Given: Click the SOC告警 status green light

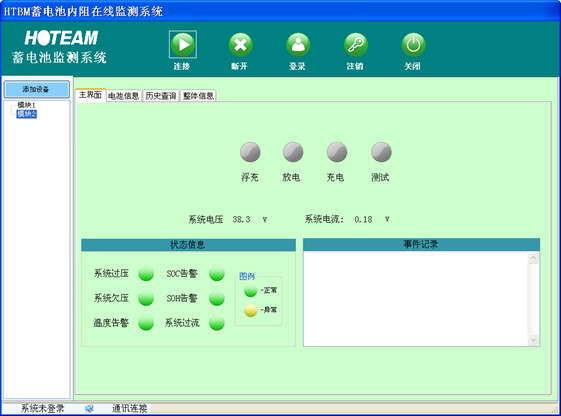Looking at the screenshot, I should coord(217,274).
